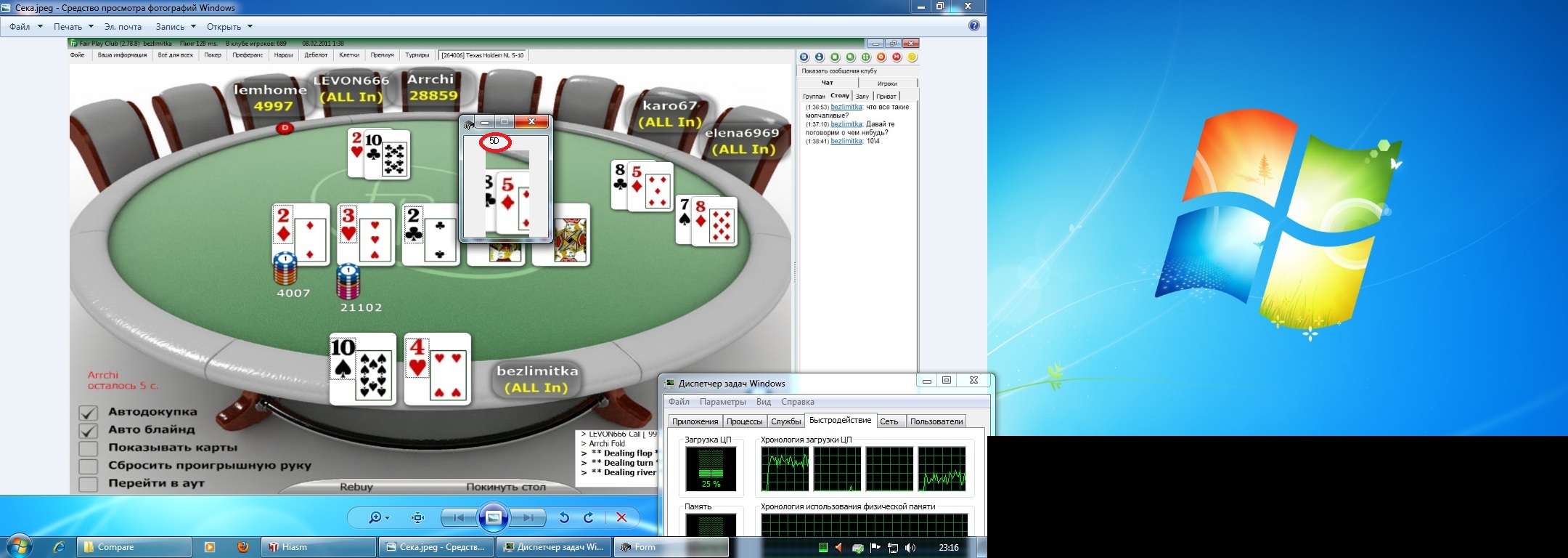
Task: Toggle the Автодокупка checkbox
Action: 89,413
